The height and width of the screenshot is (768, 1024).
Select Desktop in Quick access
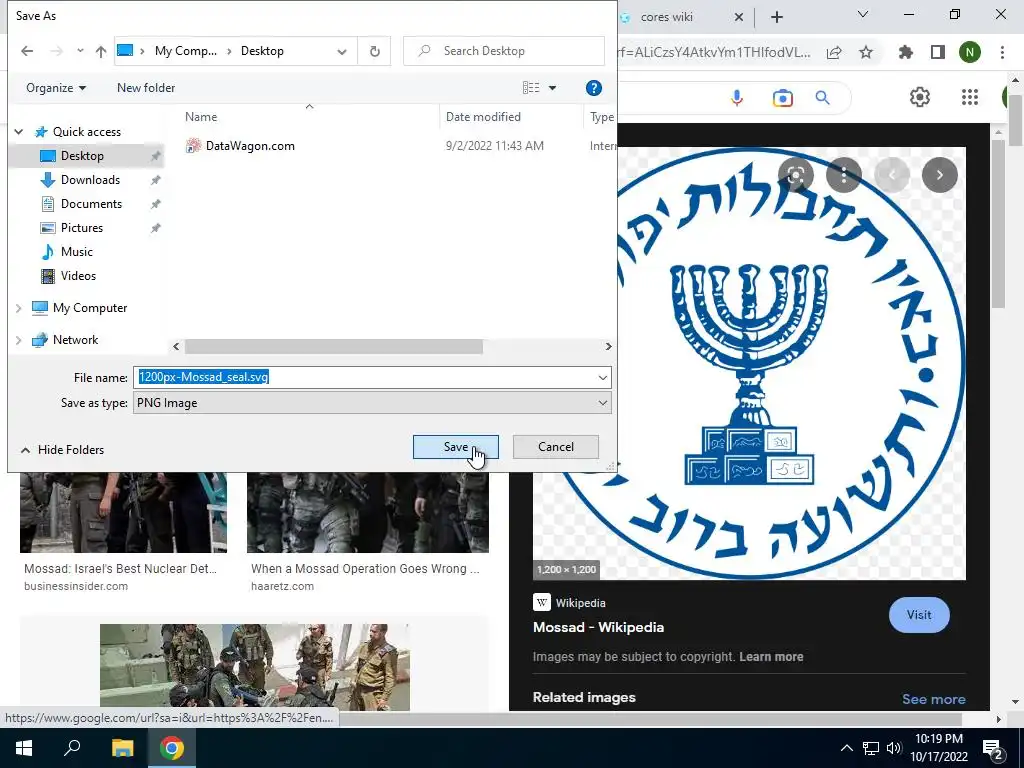tap(82, 155)
